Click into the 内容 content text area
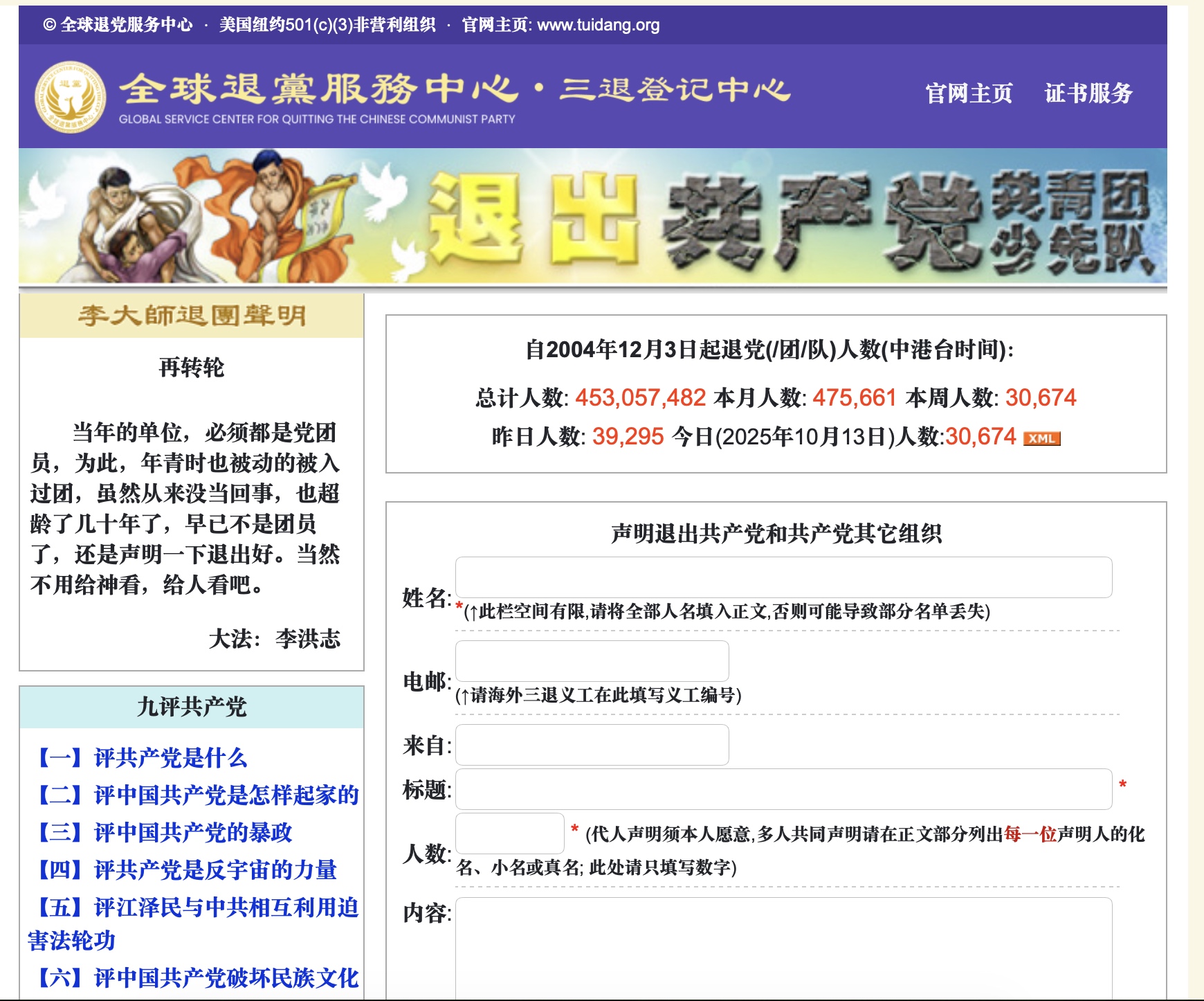1204x1001 pixels. (783, 948)
